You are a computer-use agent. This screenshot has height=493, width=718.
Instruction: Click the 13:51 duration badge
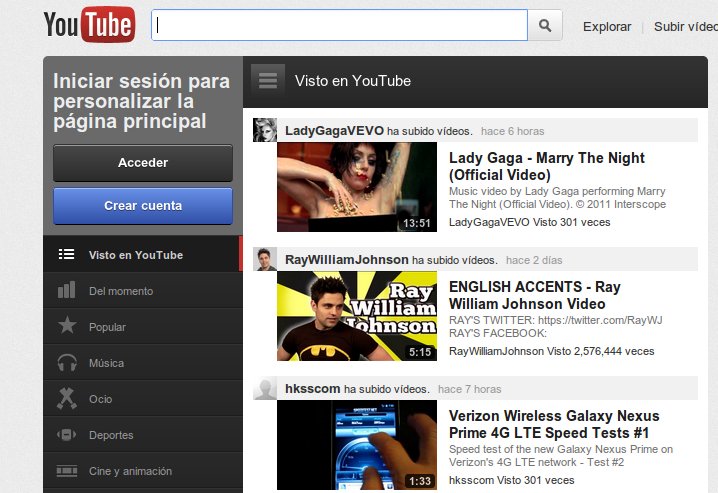417,223
